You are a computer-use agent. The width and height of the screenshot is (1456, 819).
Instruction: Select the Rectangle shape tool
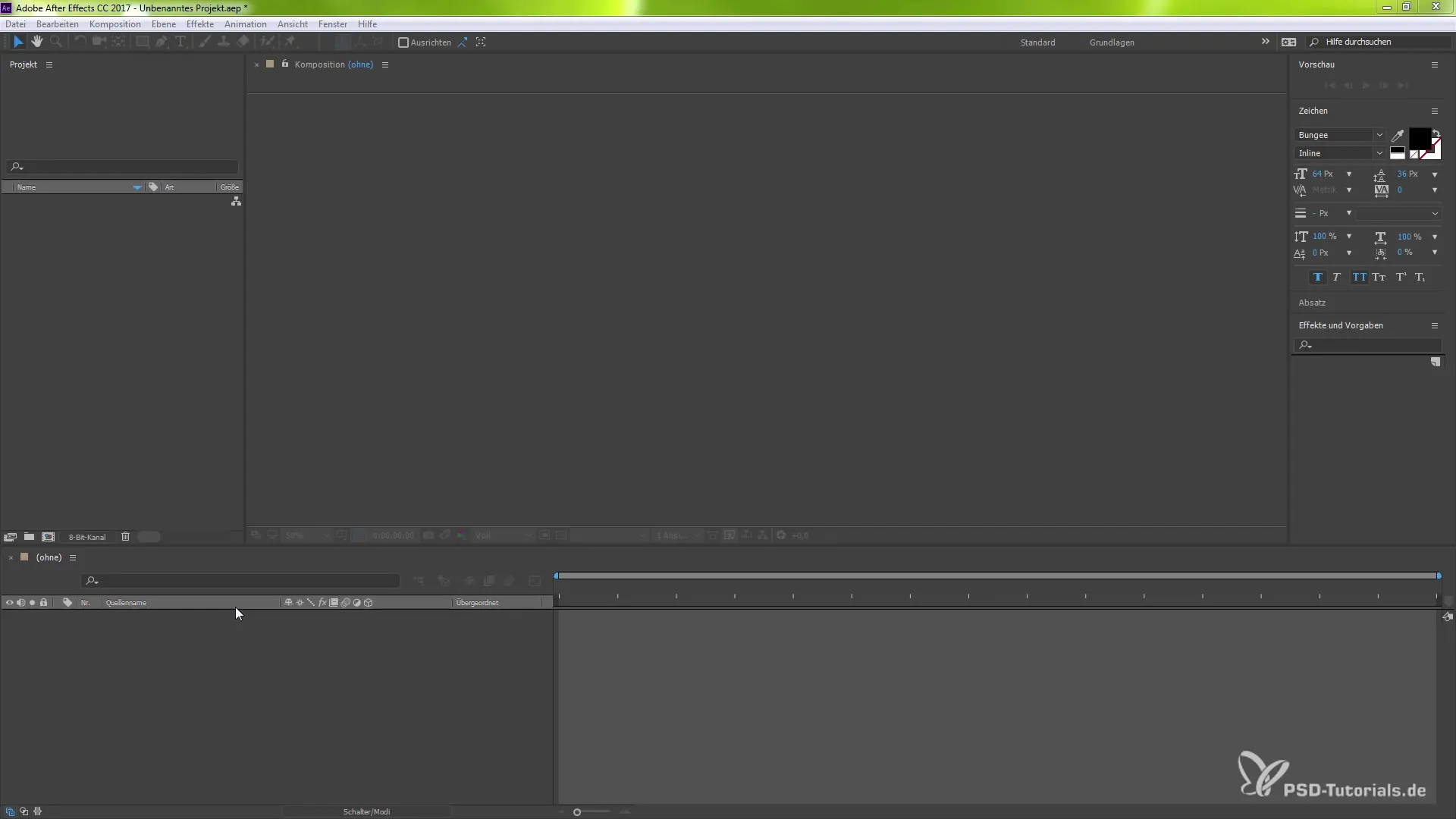[x=142, y=42]
